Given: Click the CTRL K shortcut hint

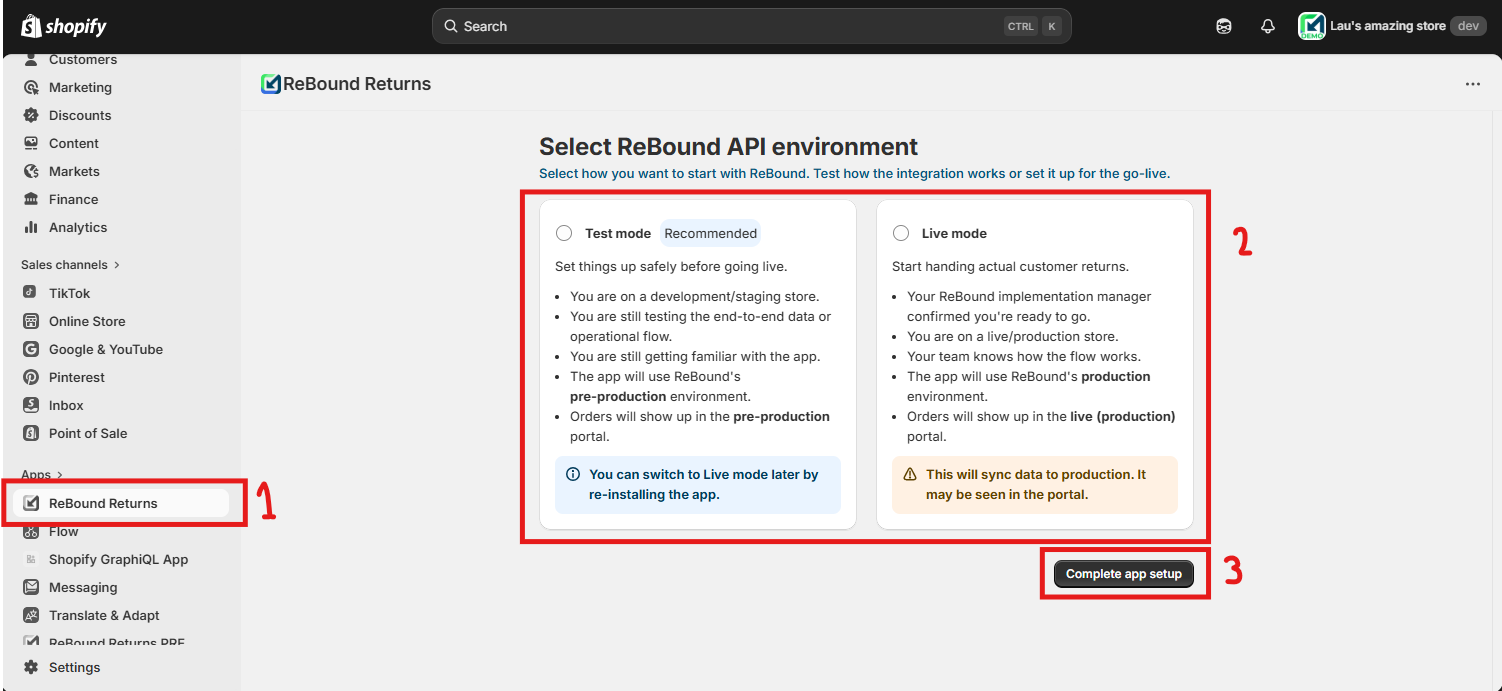Looking at the screenshot, I should (x=1032, y=26).
